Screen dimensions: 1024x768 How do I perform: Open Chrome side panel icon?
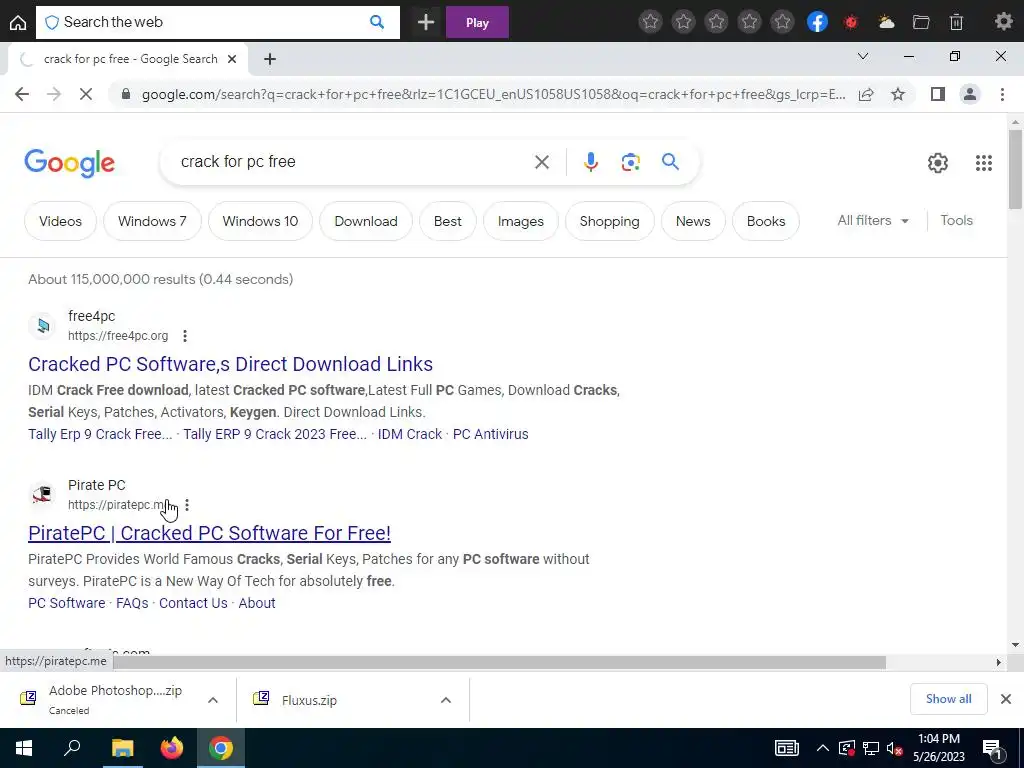click(938, 94)
